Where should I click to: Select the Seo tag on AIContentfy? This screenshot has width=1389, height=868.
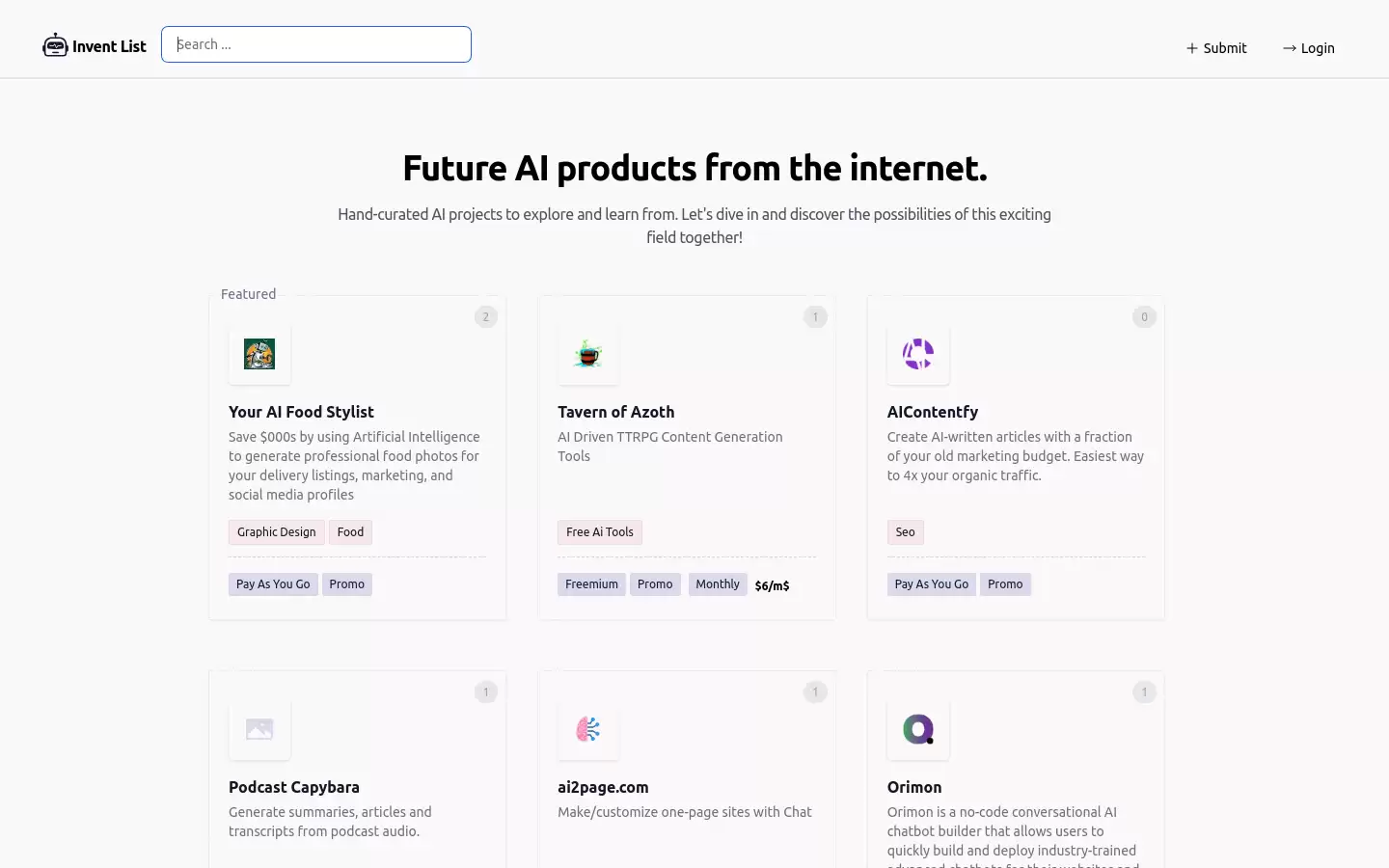tap(905, 532)
